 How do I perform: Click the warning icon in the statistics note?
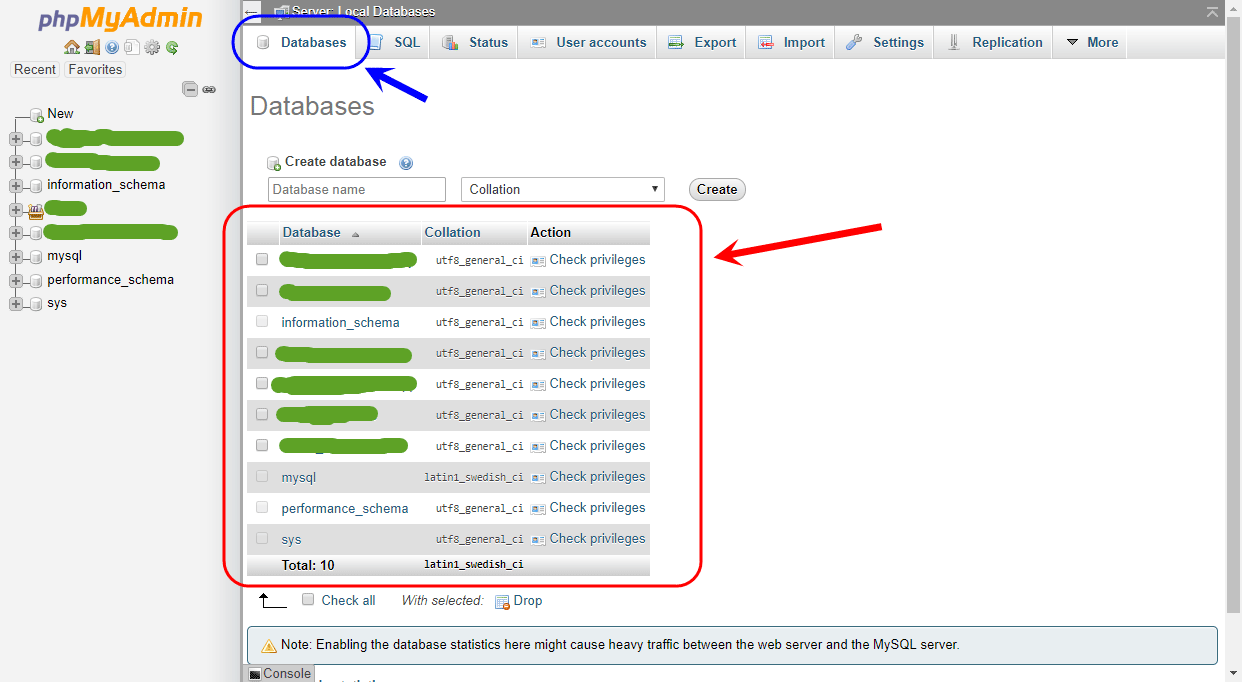(269, 646)
